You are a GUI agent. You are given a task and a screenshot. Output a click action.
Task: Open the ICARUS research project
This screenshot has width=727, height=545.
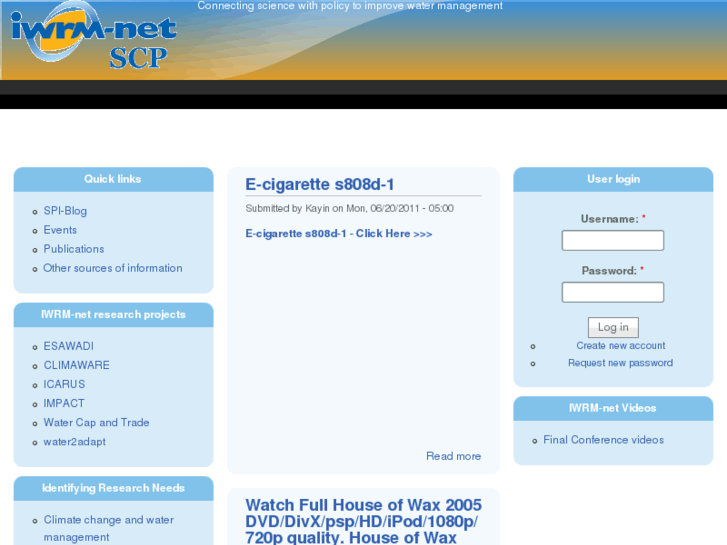(x=64, y=384)
